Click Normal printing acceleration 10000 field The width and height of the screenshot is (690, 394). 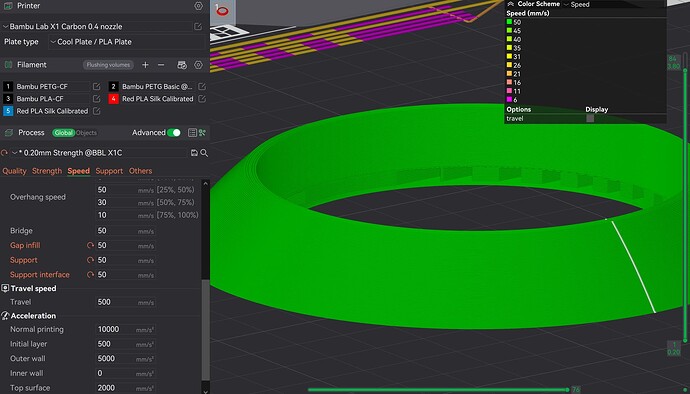(125, 329)
